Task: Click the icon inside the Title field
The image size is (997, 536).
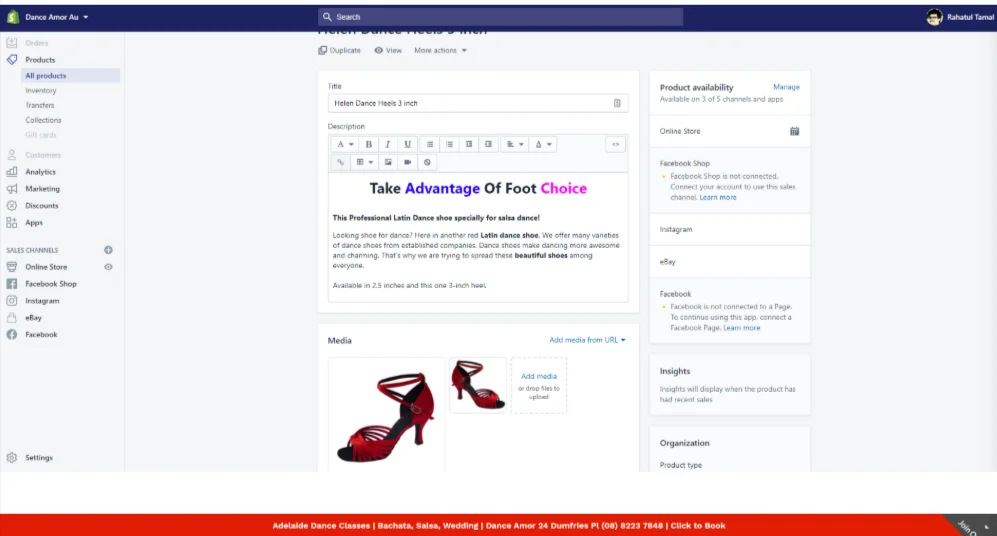Action: tap(617, 103)
